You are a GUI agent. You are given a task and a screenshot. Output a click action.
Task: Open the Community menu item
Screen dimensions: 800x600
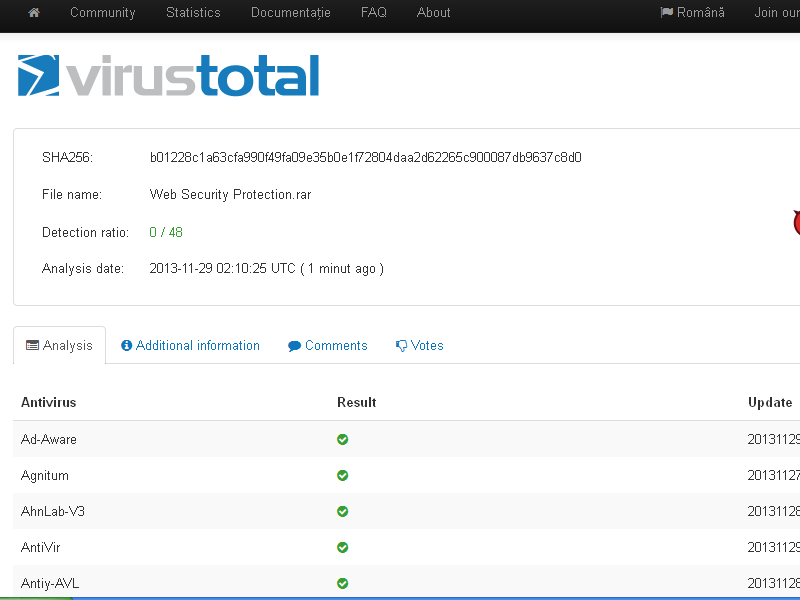coord(103,13)
